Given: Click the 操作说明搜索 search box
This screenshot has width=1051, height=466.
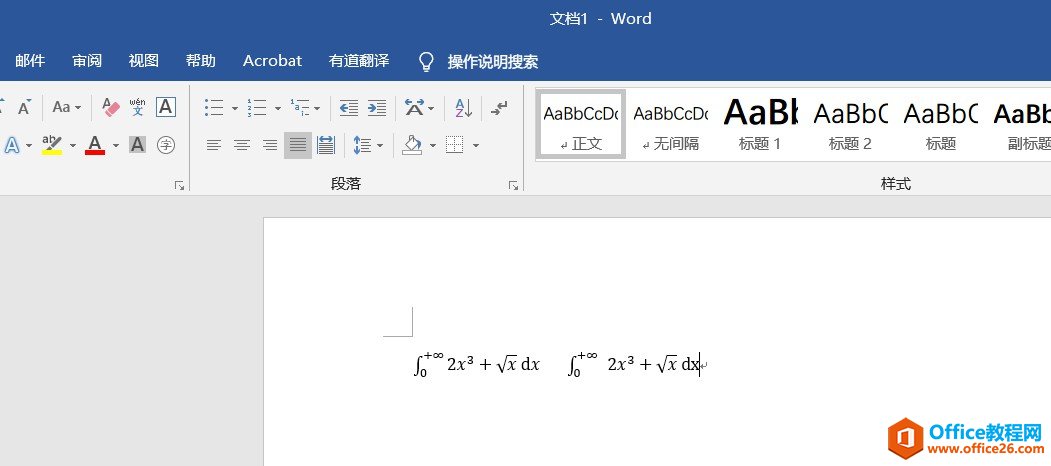Looking at the screenshot, I should (x=492, y=61).
